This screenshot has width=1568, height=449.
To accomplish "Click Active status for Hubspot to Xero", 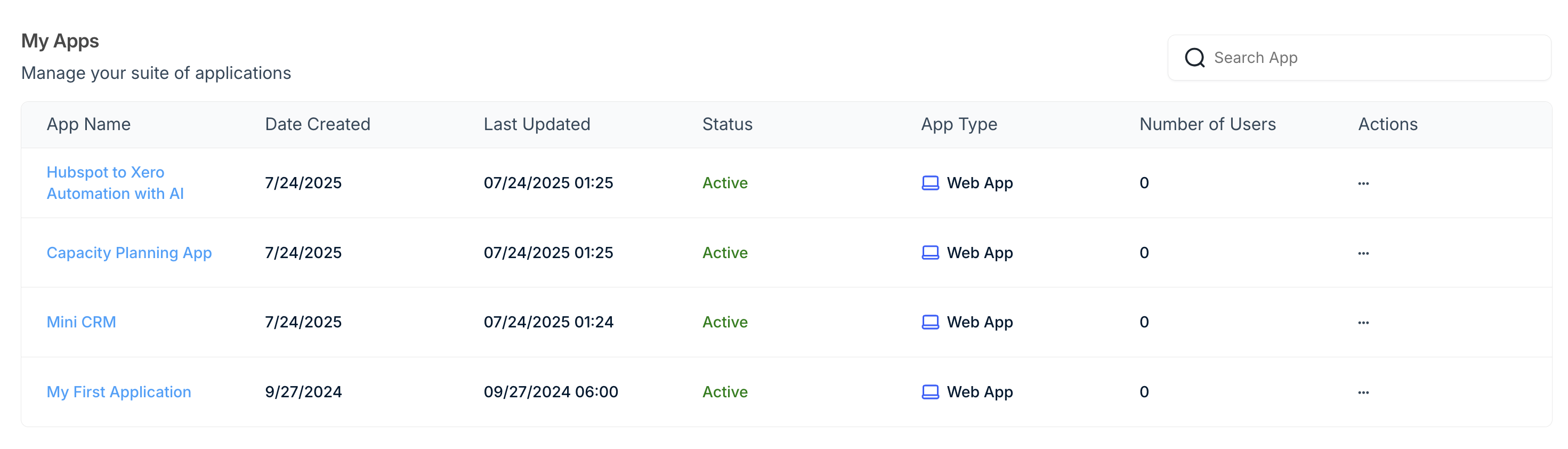I will (725, 183).
